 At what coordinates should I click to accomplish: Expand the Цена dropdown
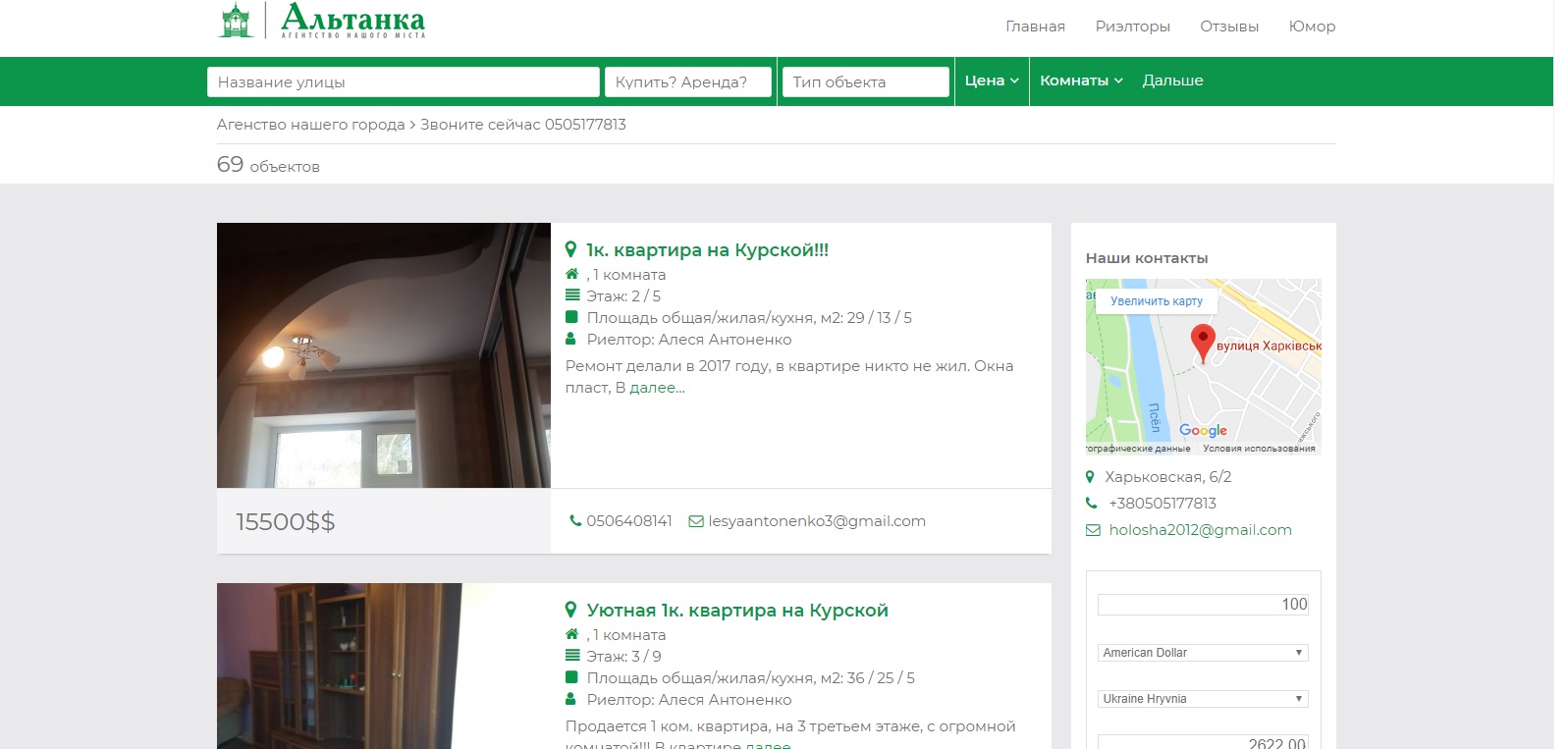pos(992,80)
